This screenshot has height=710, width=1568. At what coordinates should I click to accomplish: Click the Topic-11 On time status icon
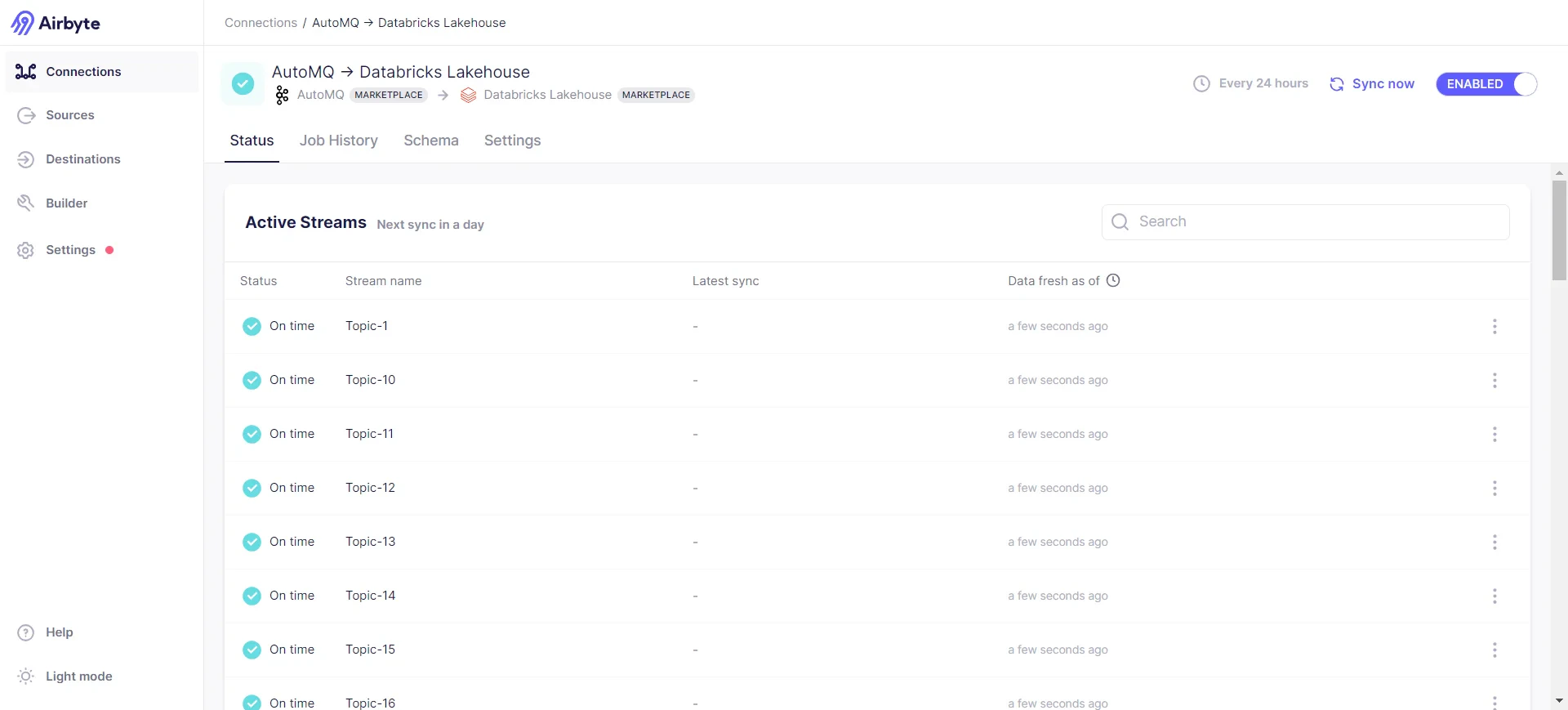click(252, 434)
